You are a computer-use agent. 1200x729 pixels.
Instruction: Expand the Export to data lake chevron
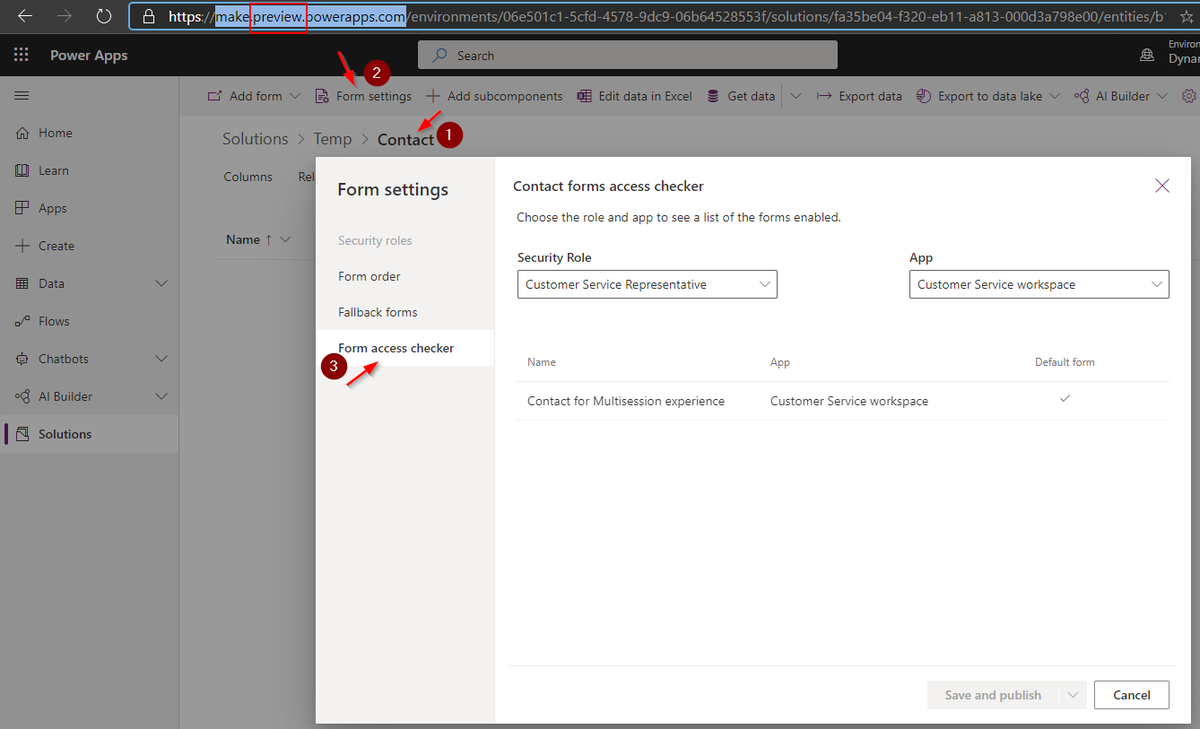point(1055,96)
